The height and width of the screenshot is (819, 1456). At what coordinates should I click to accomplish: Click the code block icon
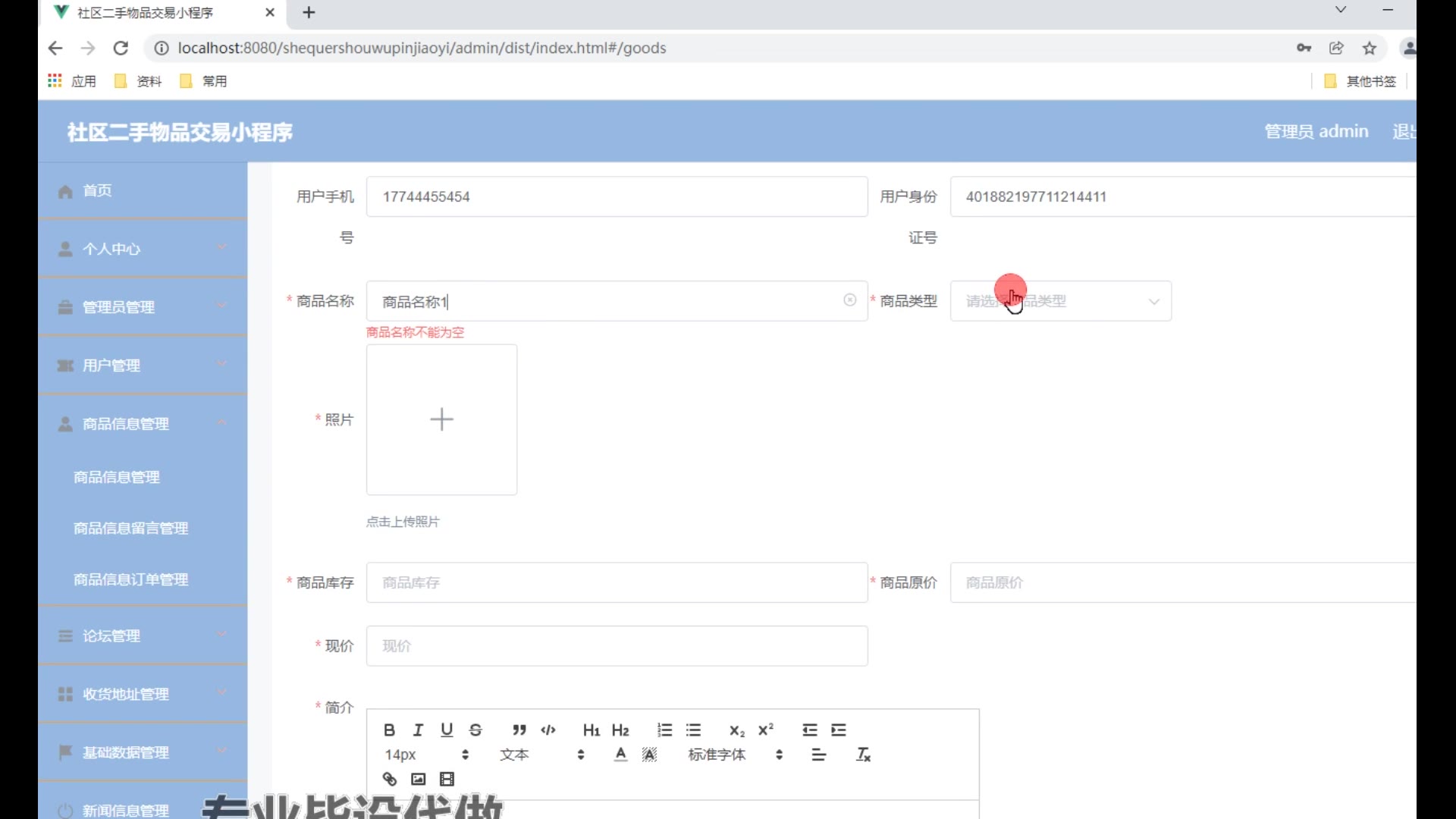coord(548,730)
